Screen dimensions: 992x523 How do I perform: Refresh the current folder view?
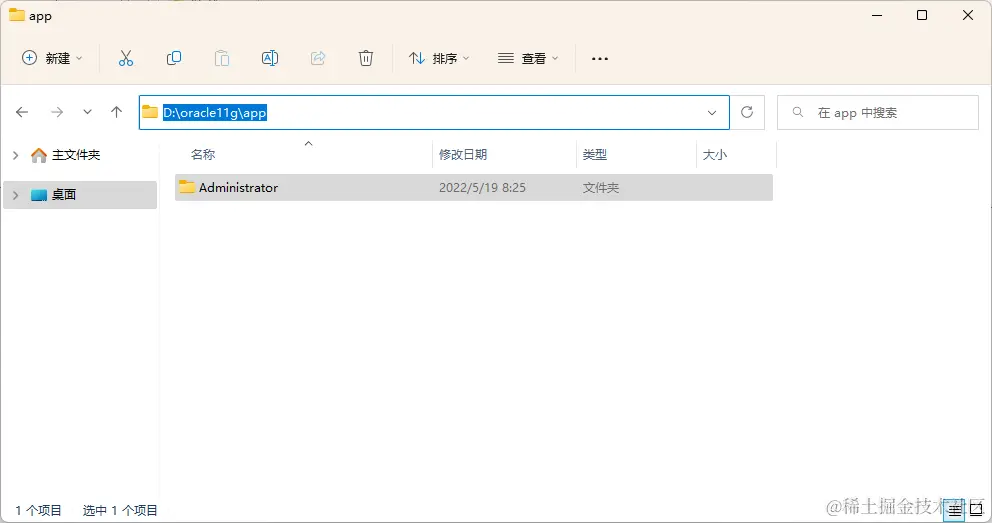click(x=747, y=113)
